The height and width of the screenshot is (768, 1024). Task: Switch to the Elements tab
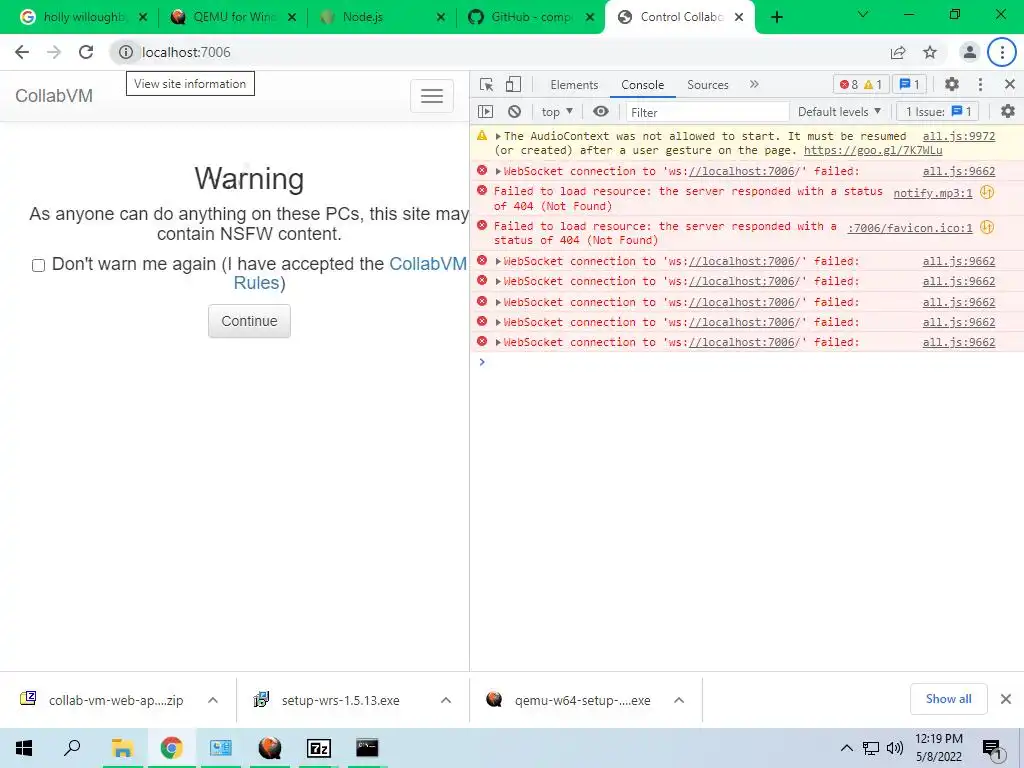[x=574, y=85]
